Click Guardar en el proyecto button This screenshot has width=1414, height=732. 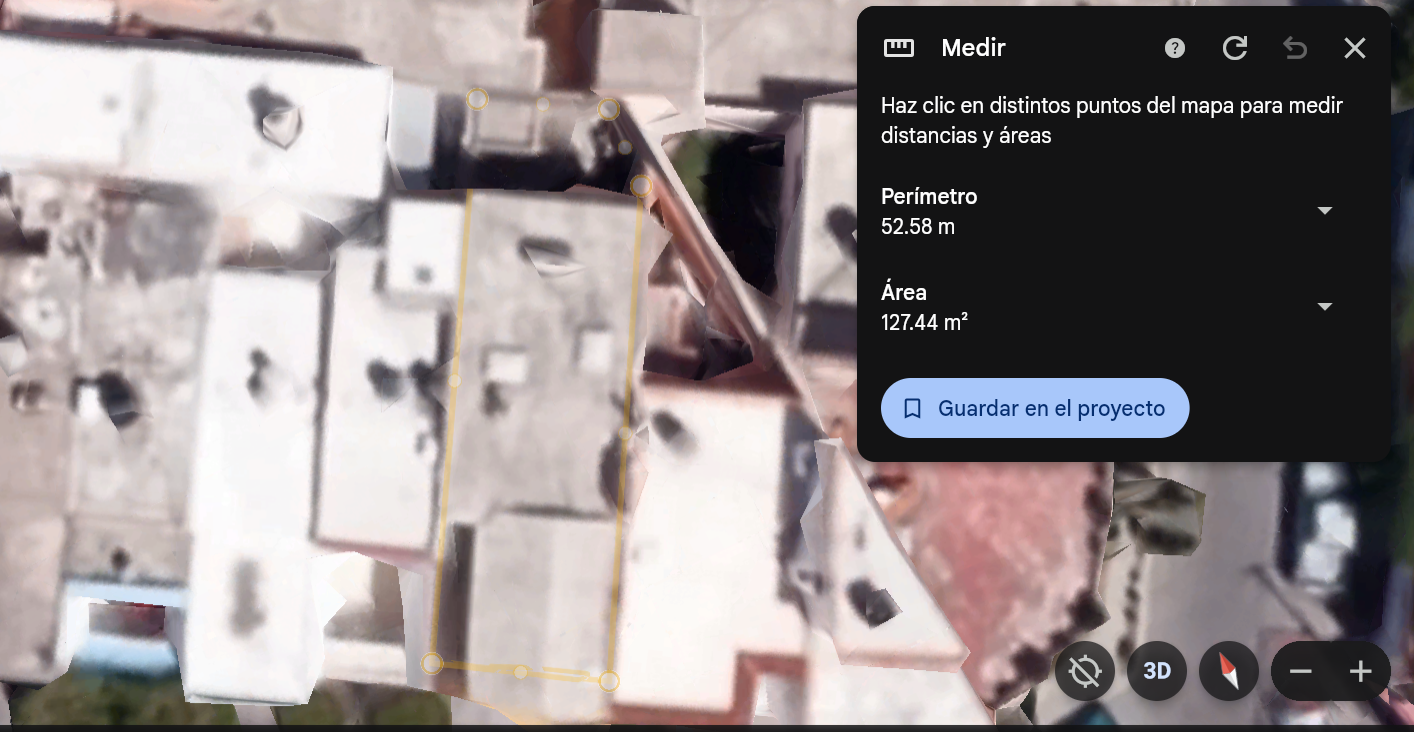(x=1035, y=408)
